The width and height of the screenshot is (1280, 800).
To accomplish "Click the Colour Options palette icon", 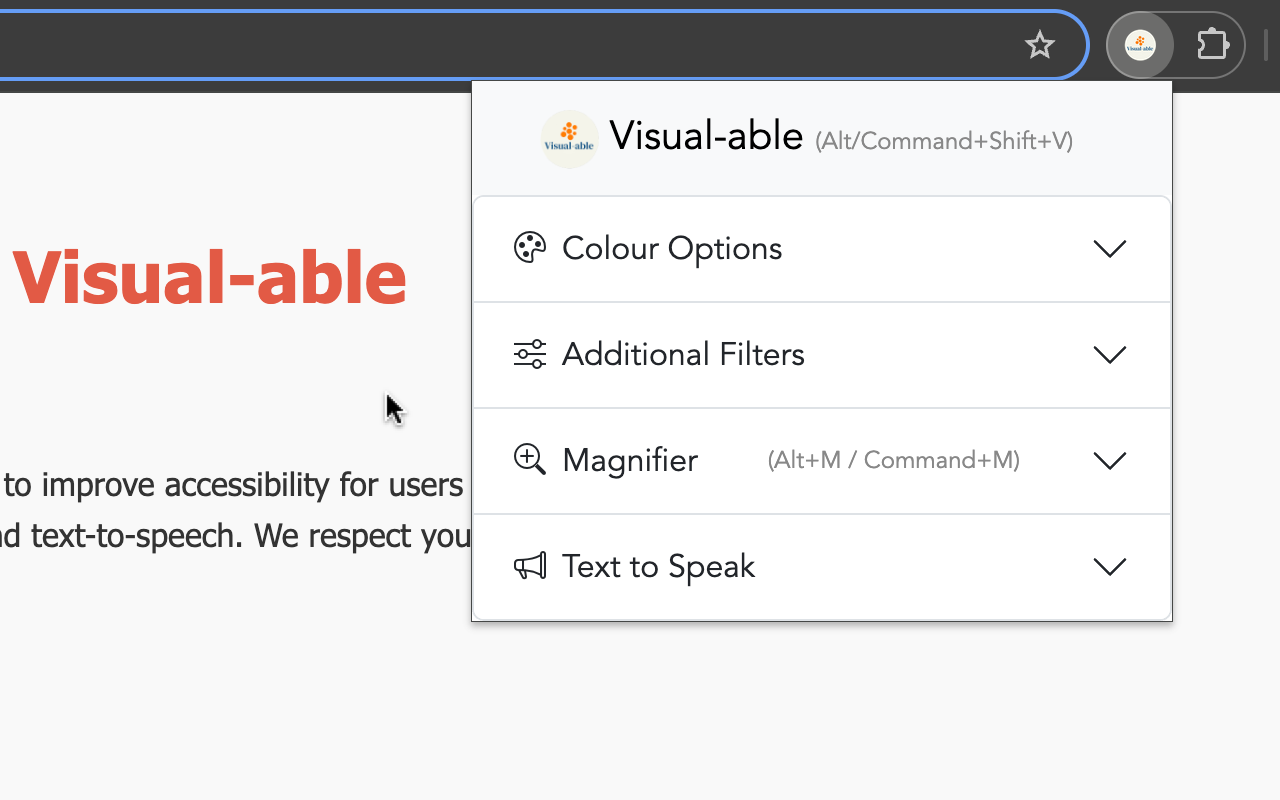I will point(530,248).
